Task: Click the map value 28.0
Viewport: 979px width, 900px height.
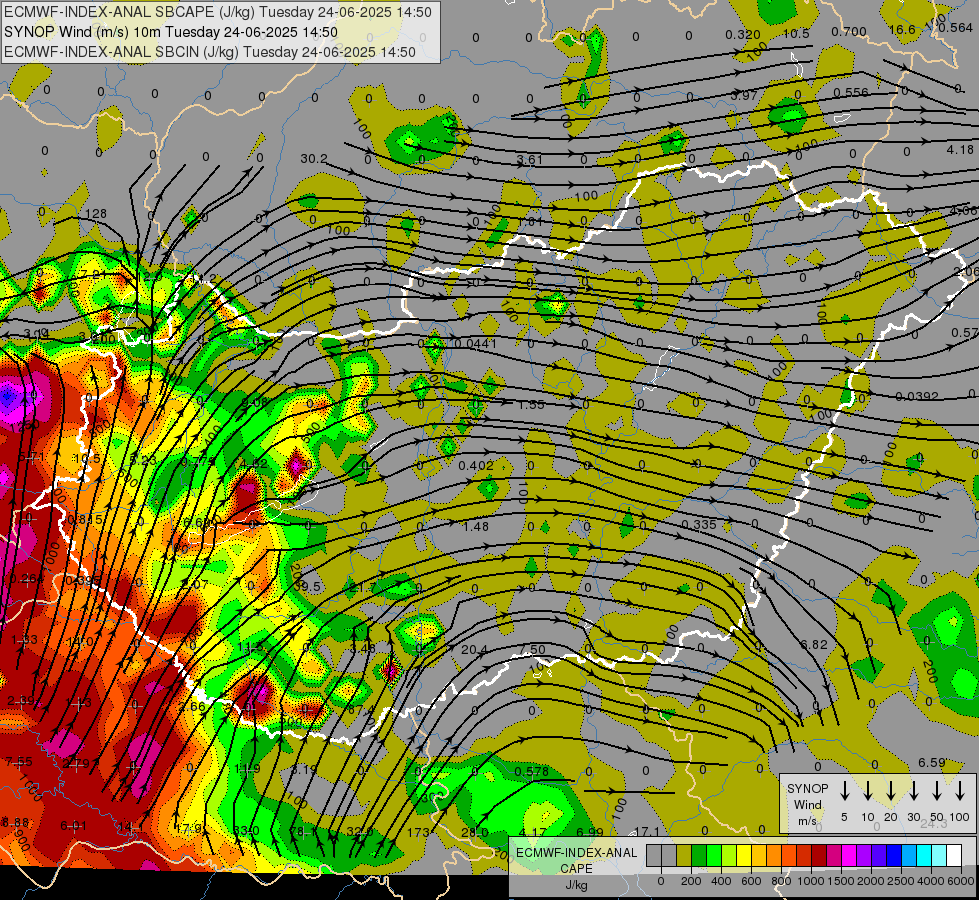Action: (475, 832)
